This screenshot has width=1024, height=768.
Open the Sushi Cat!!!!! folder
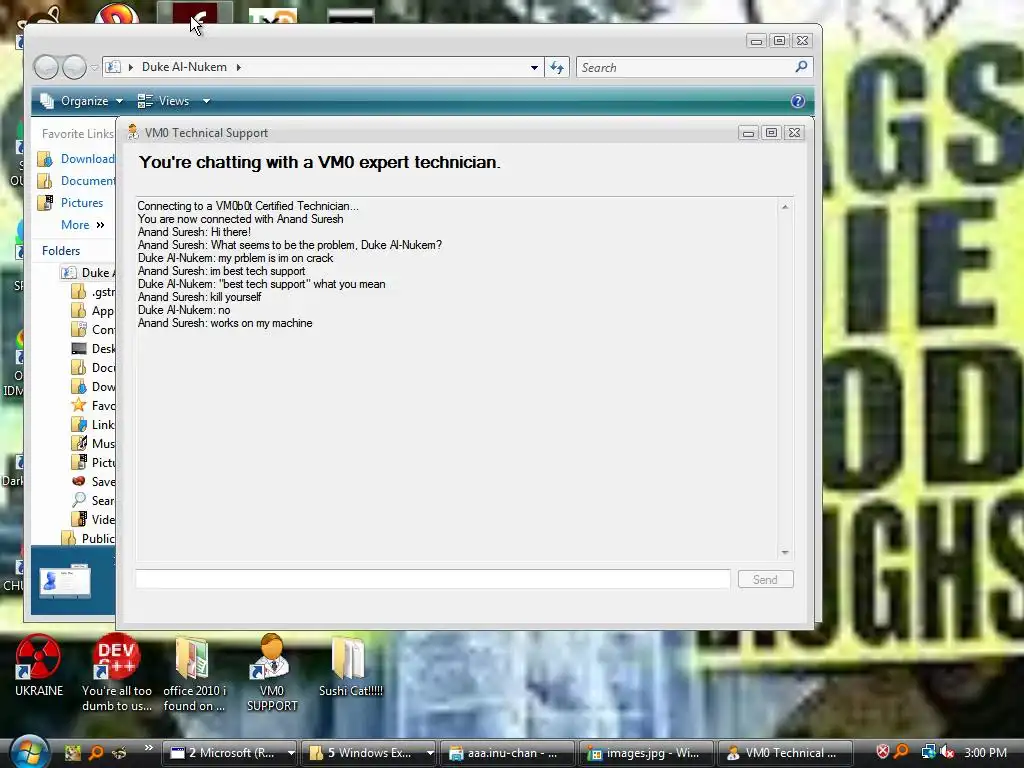pos(351,666)
